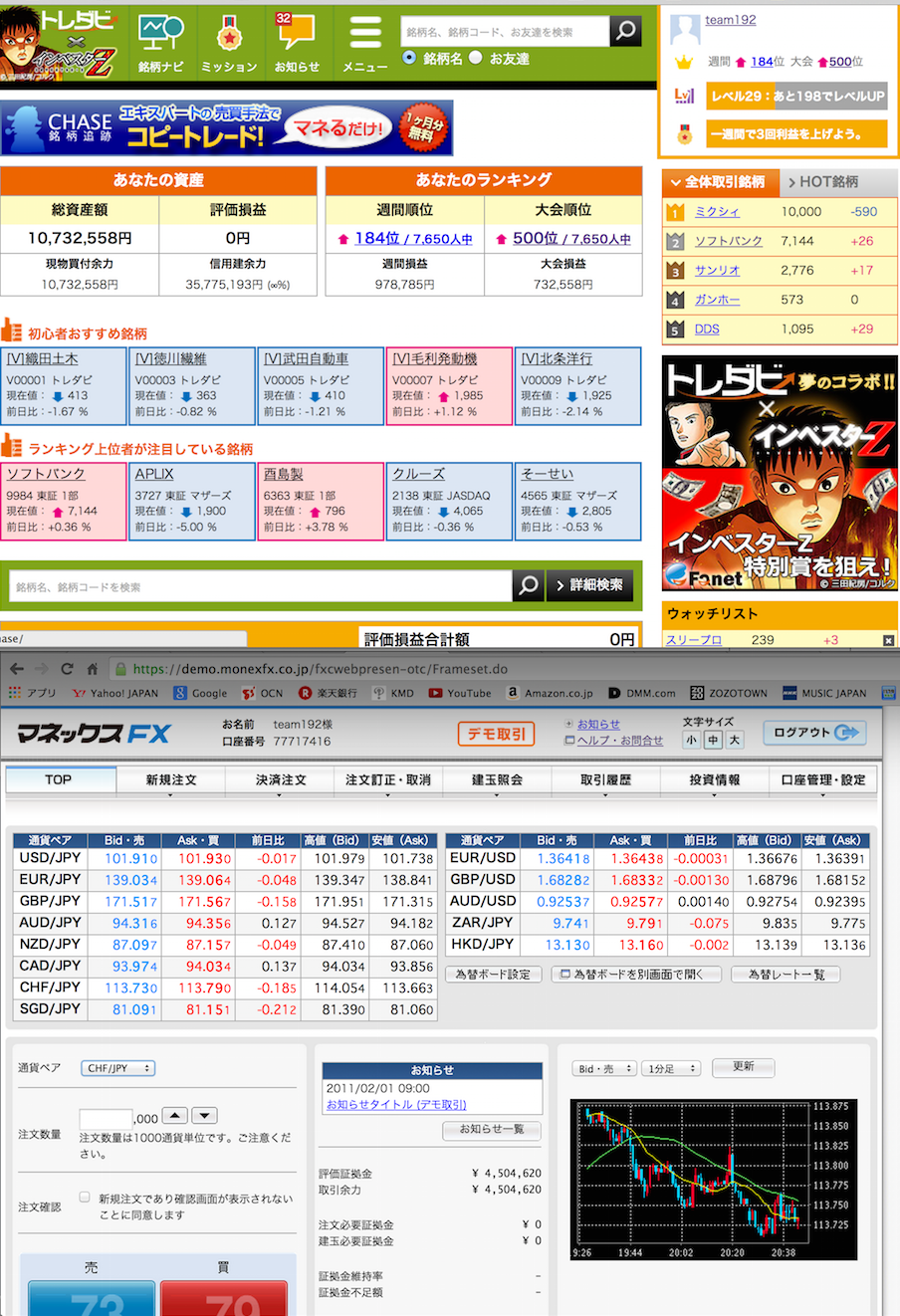Click the 更新 chart refresh button
The height and width of the screenshot is (1316, 900).
pos(744,1067)
